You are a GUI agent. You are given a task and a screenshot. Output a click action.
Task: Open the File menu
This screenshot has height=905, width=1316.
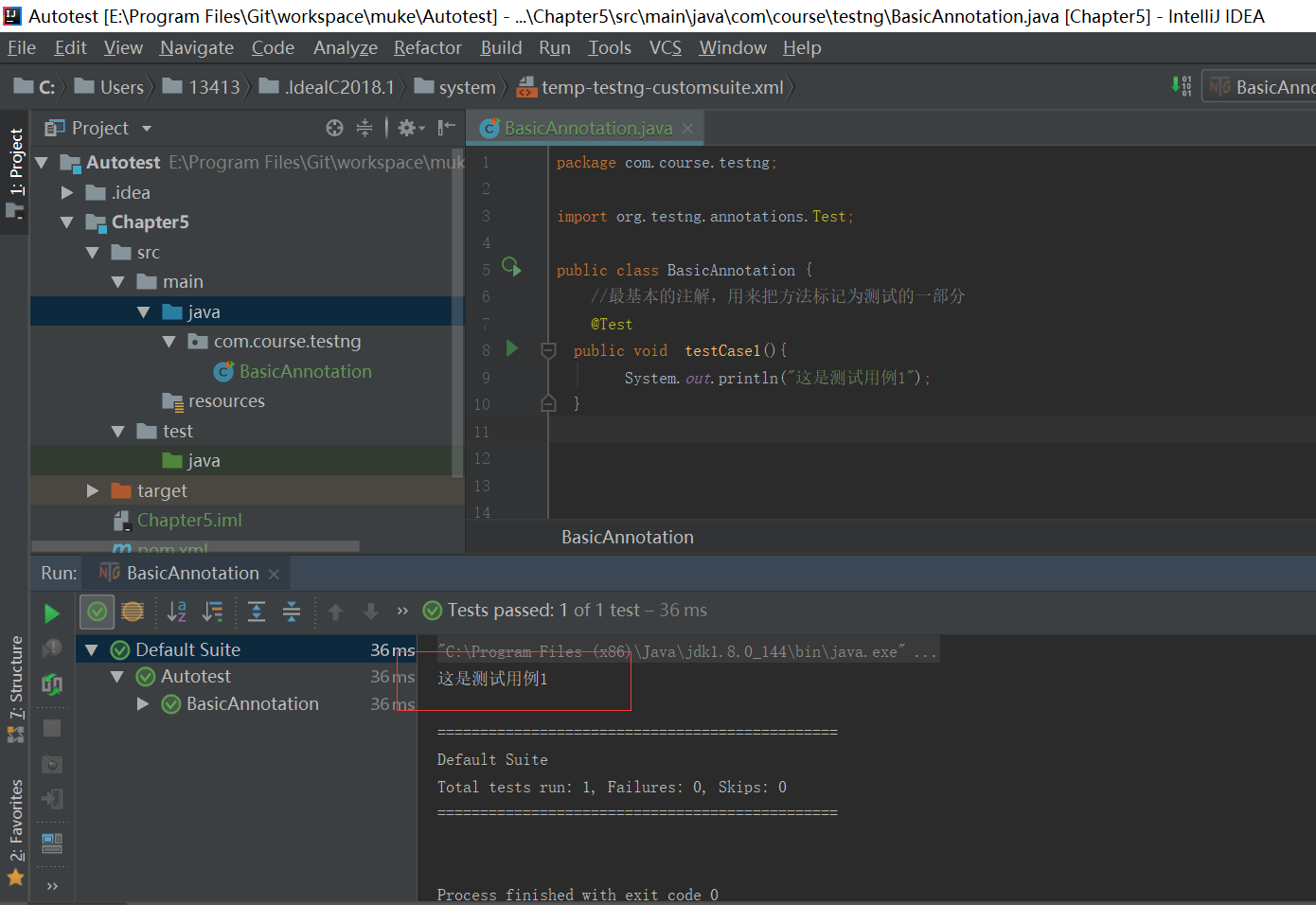[21, 47]
